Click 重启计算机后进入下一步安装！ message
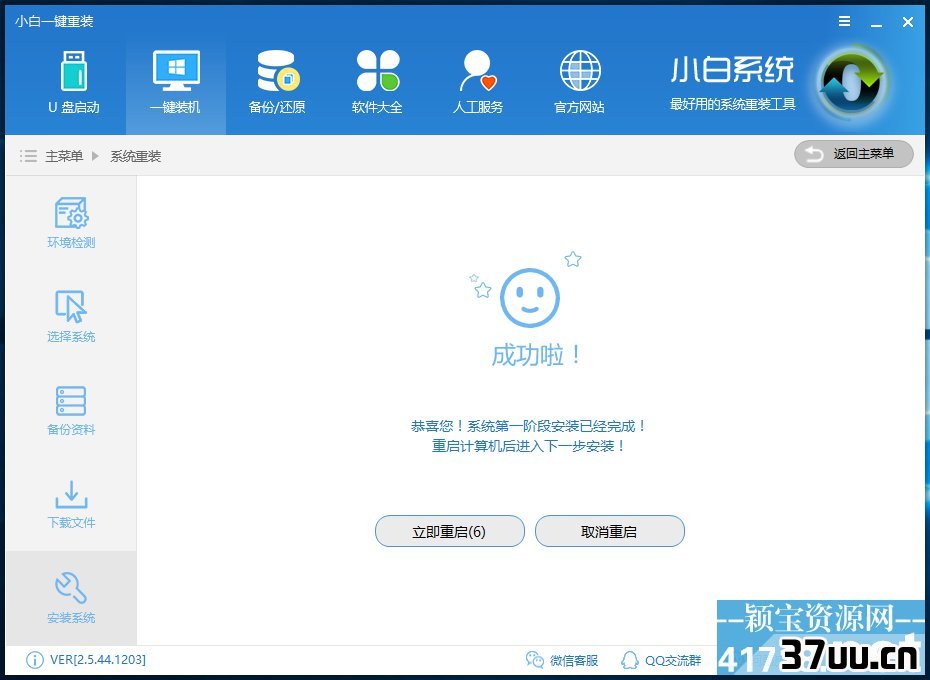Image resolution: width=930 pixels, height=680 pixels. 528,446
